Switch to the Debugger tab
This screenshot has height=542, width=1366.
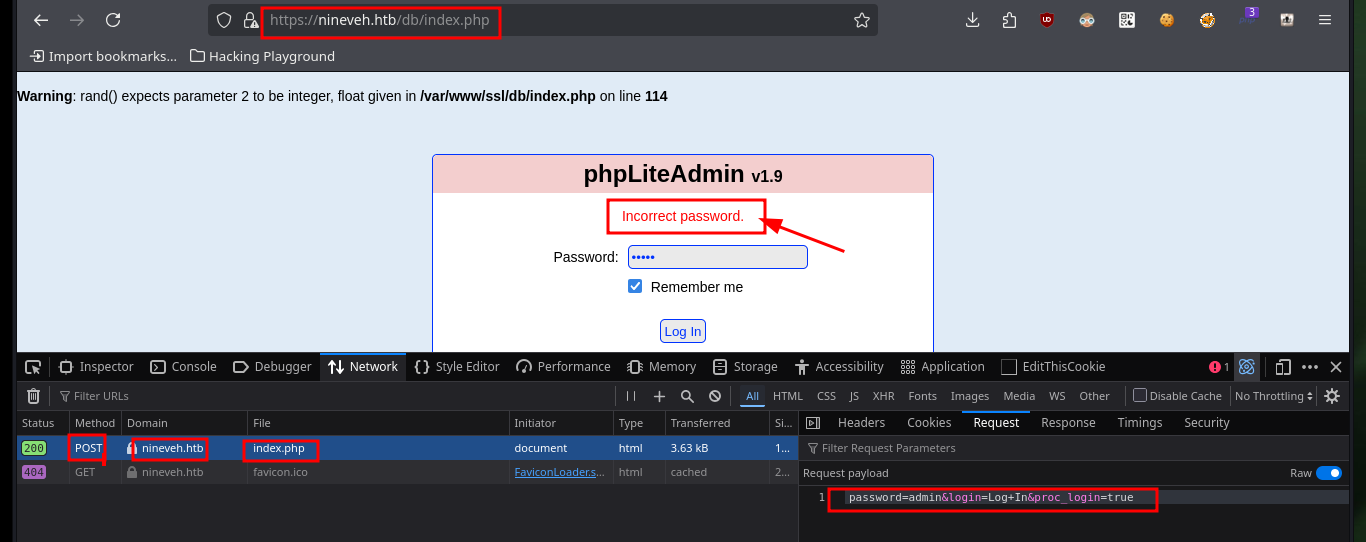[272, 367]
